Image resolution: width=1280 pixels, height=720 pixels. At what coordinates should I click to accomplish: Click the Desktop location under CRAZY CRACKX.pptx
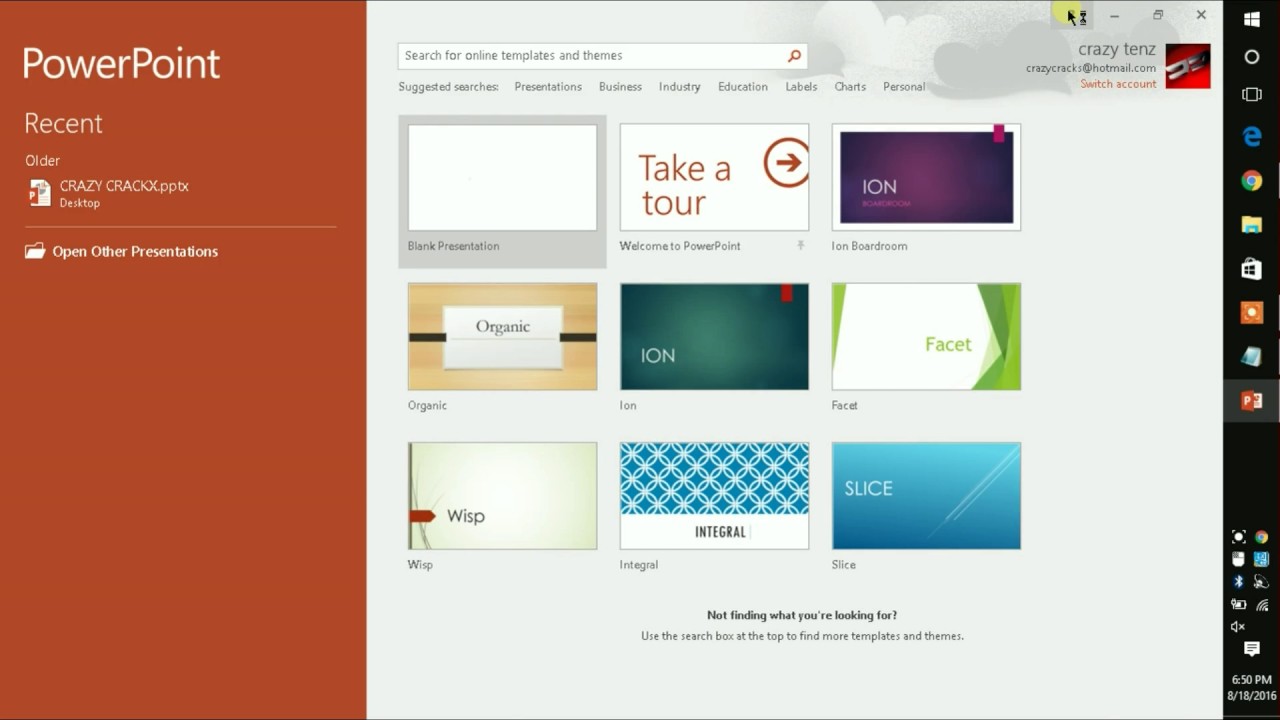click(x=80, y=203)
